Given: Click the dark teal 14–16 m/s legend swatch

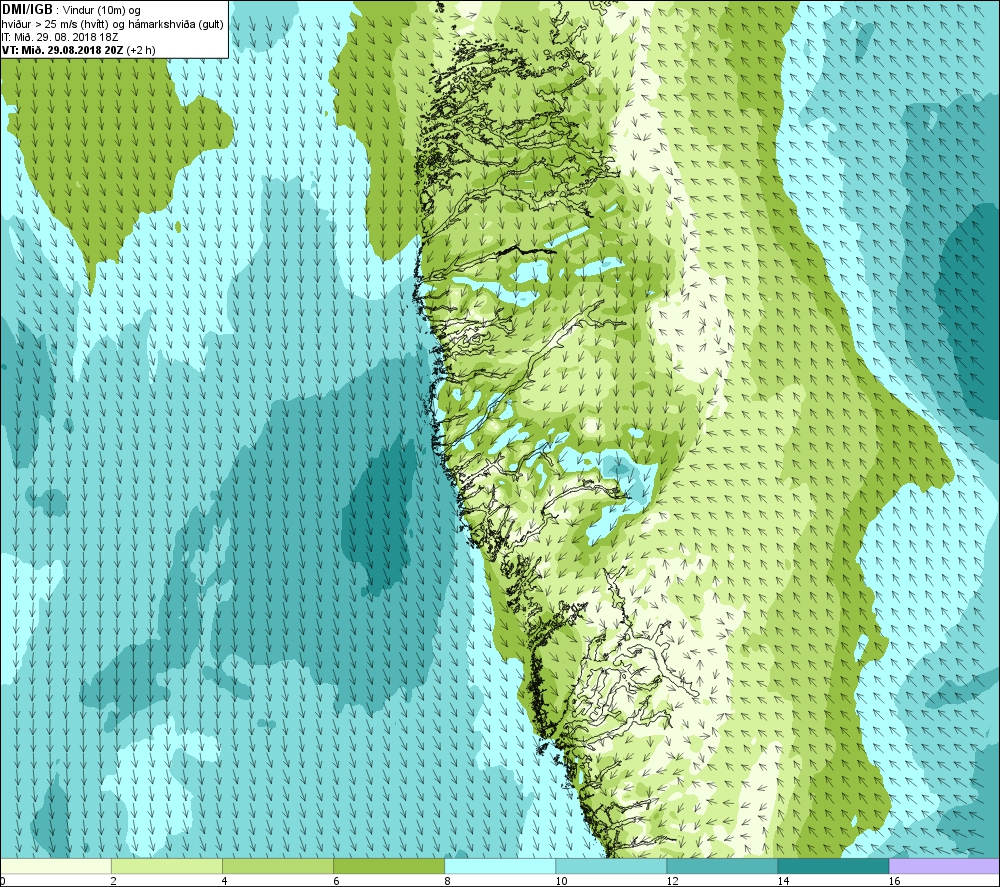Looking at the screenshot, I should point(832,866).
